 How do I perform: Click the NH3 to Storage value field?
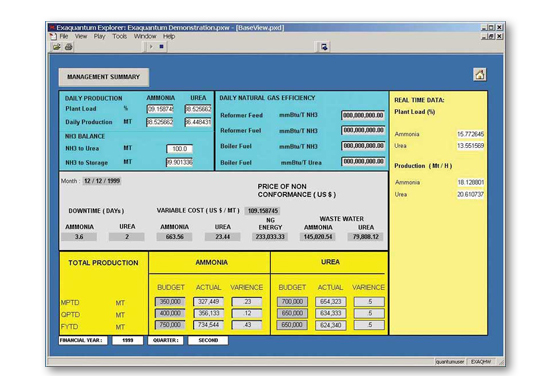pyautogui.click(x=179, y=162)
